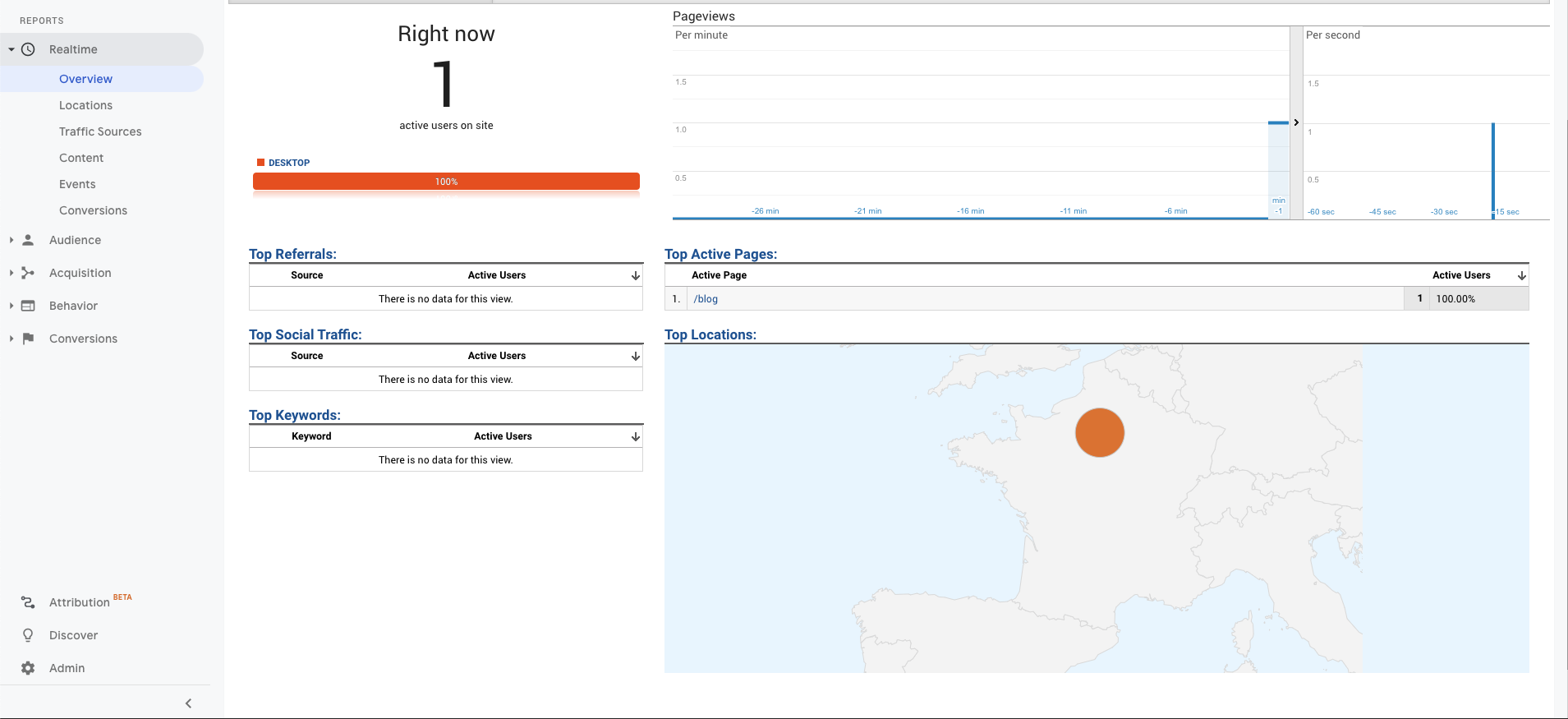Screen dimensions: 1568x719
Task: Click the Attribution path icon
Action: coord(28,602)
